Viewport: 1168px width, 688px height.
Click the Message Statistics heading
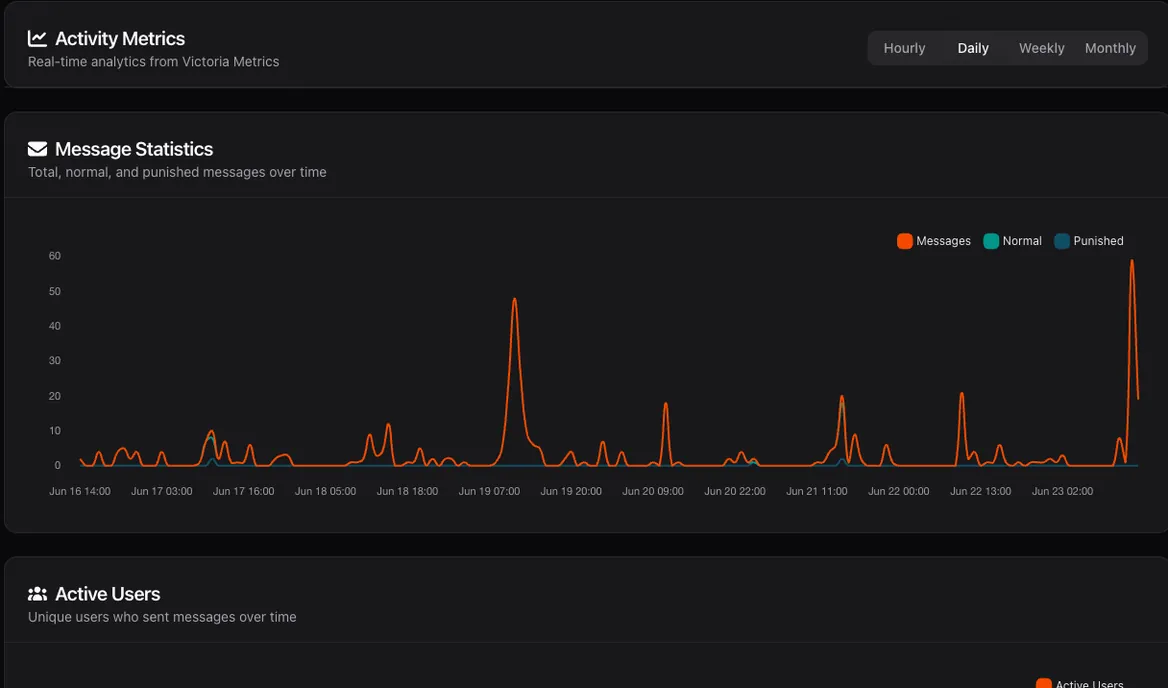coord(134,149)
